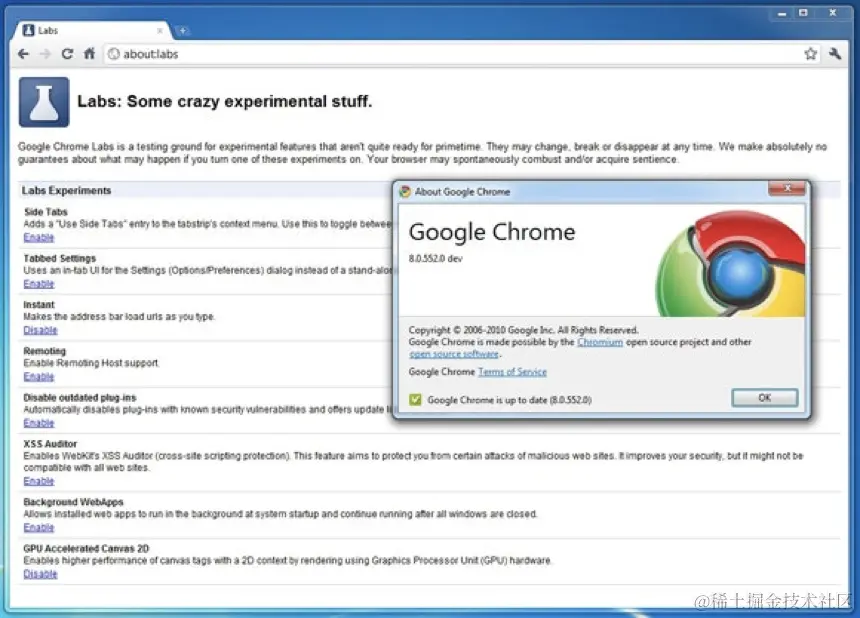Click the Labs: Some crazy experimental stuff heading
860x618 pixels.
tap(224, 101)
